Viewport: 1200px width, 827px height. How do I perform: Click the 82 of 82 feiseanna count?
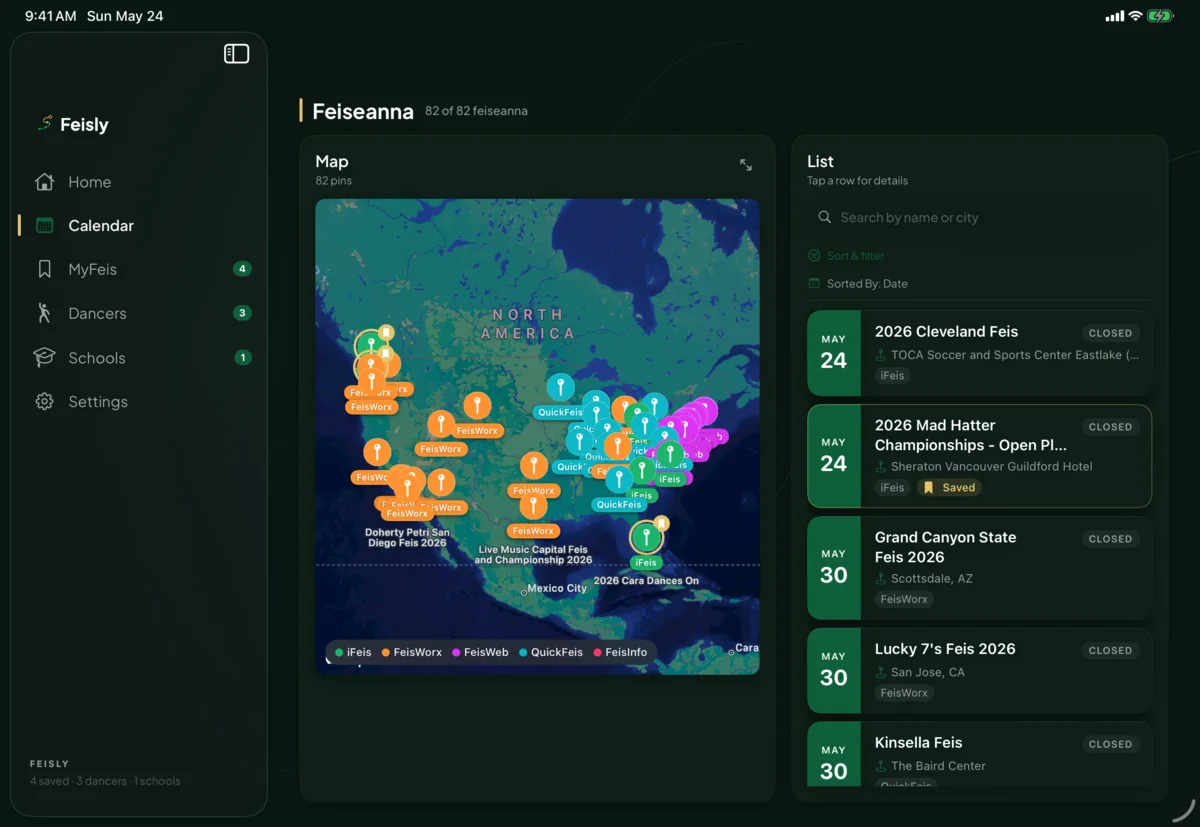[x=476, y=111]
